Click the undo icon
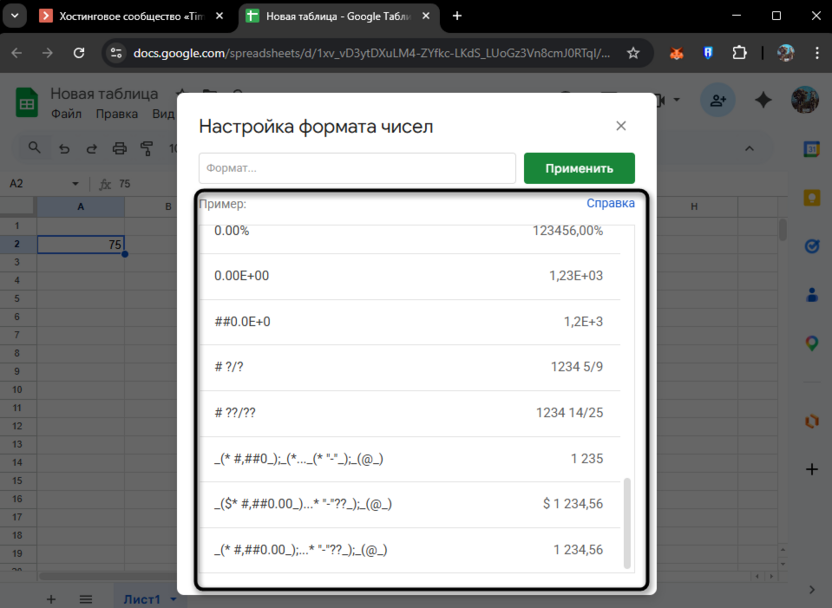 [x=64, y=147]
